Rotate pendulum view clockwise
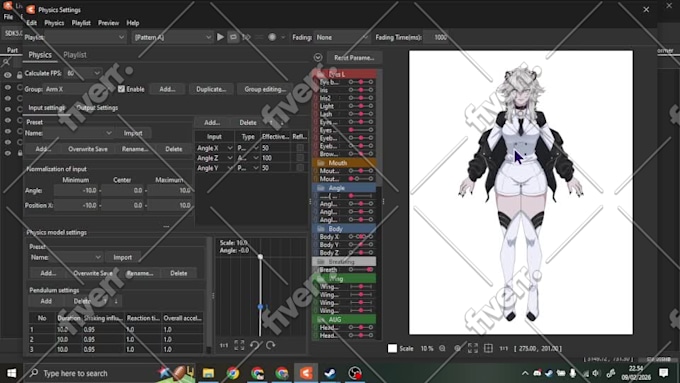 tap(271, 345)
